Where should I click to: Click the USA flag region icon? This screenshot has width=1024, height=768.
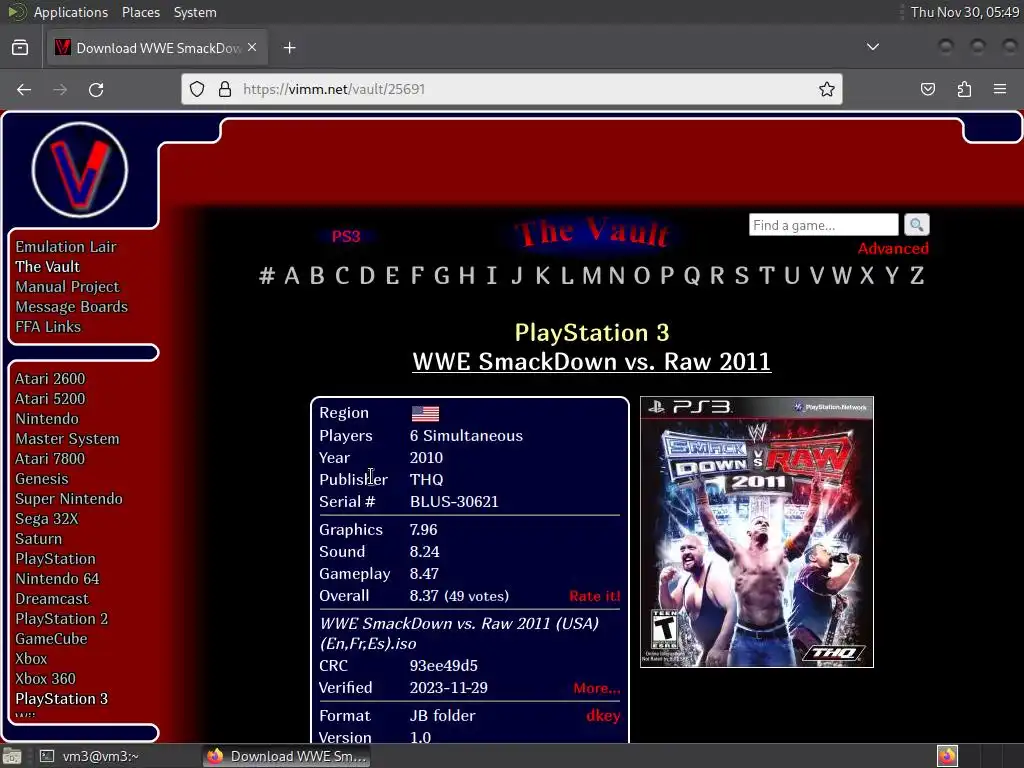(x=425, y=413)
